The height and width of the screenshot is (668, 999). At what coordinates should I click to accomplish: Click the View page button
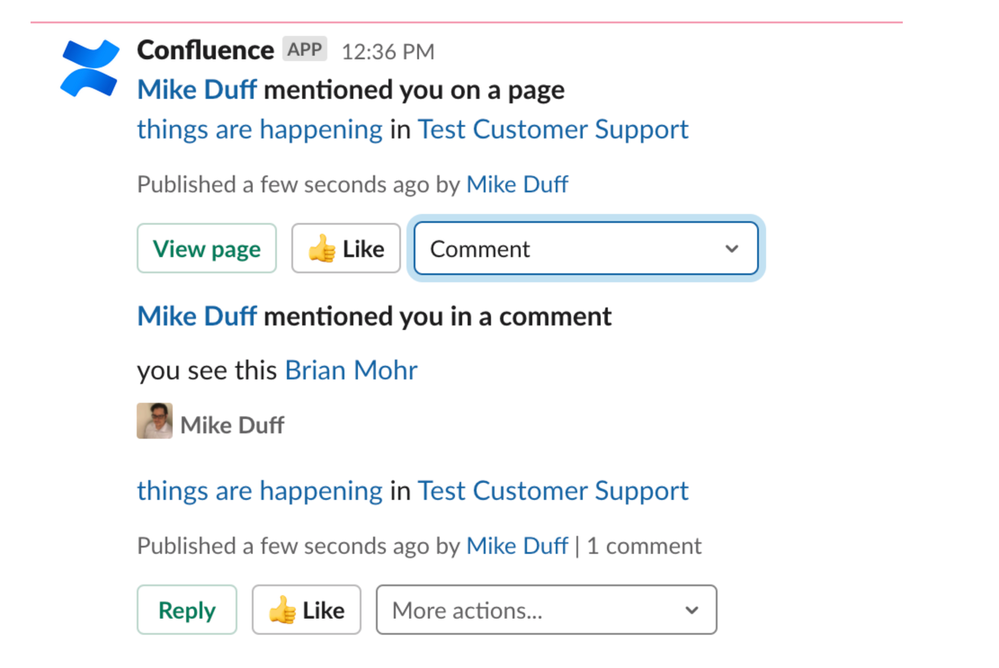pyautogui.click(x=206, y=249)
